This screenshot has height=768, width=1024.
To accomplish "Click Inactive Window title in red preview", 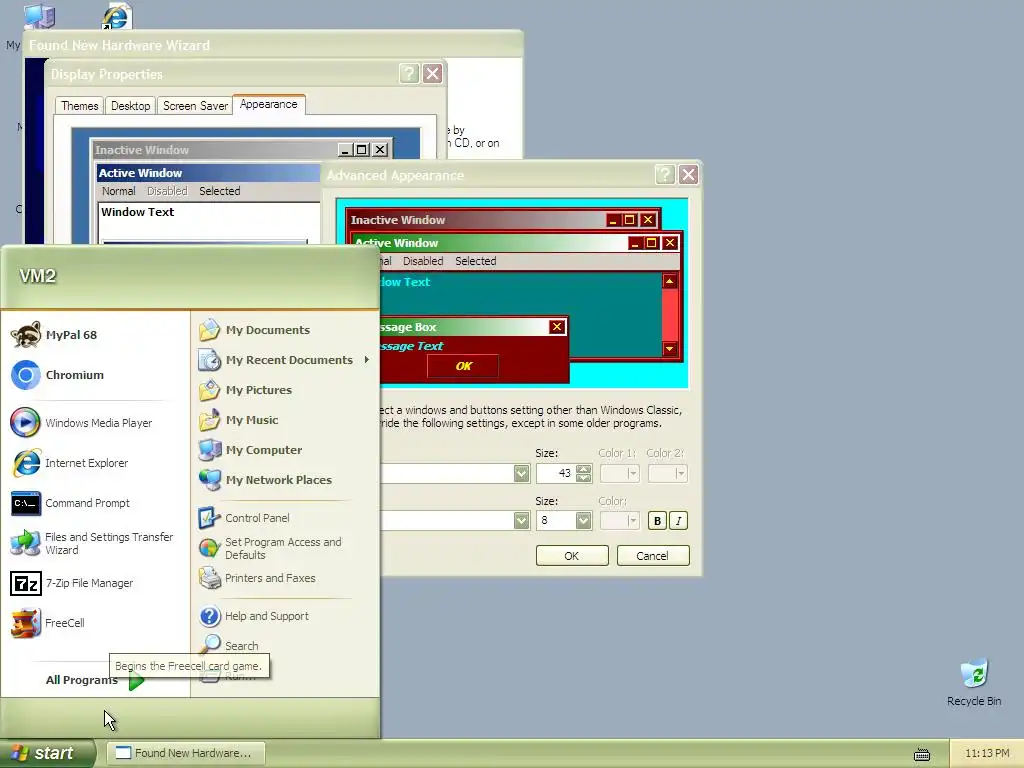I will [x=398, y=220].
